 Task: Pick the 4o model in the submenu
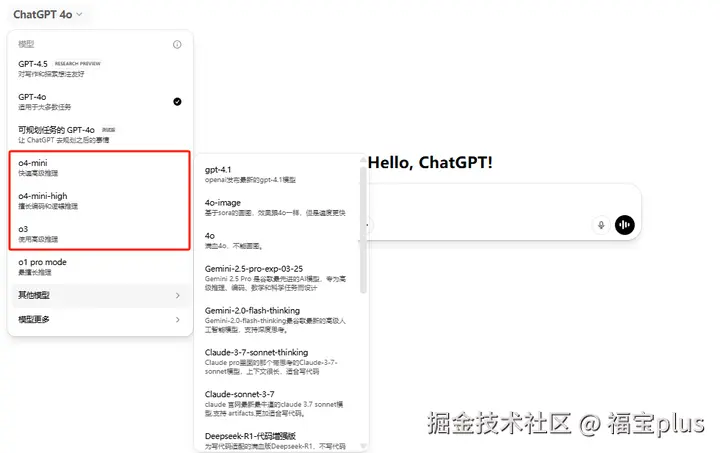[277, 240]
